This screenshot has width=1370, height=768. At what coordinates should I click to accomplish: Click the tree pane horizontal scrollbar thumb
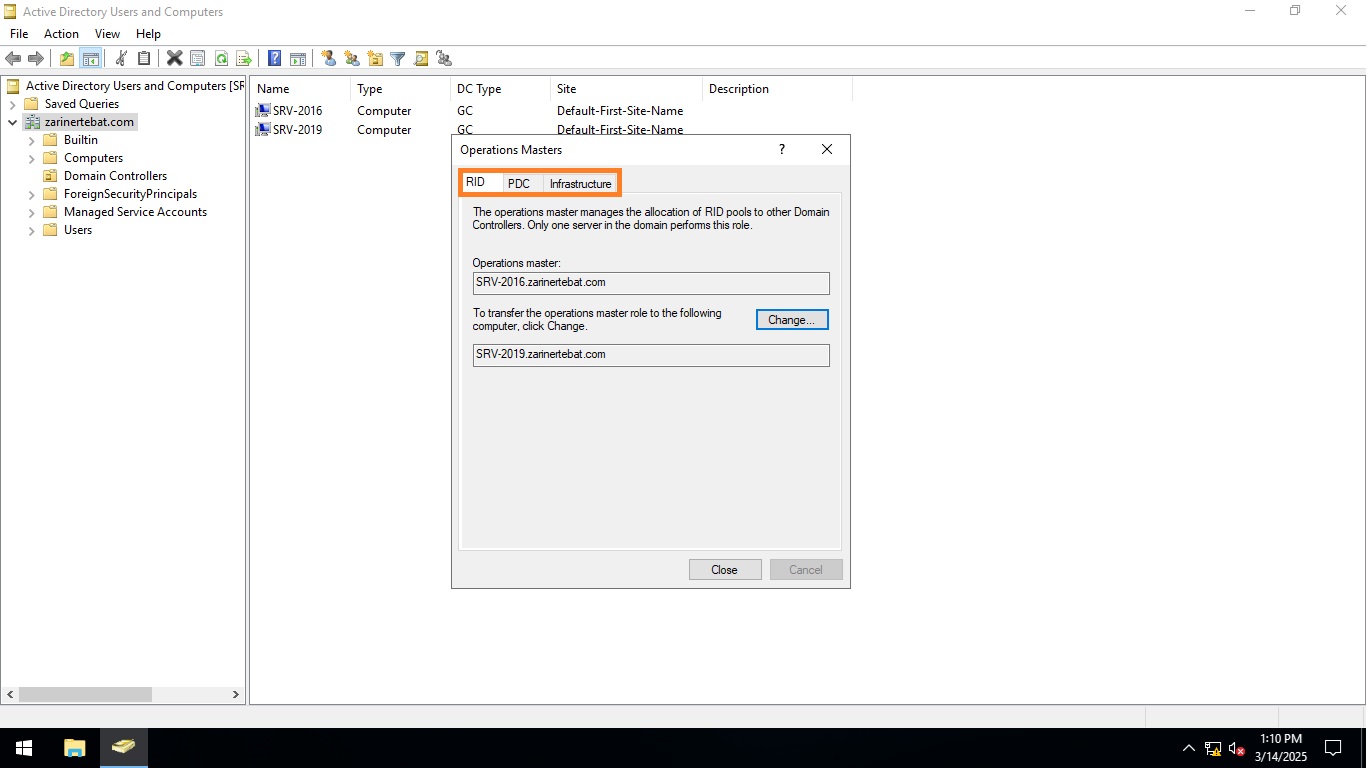coord(85,694)
